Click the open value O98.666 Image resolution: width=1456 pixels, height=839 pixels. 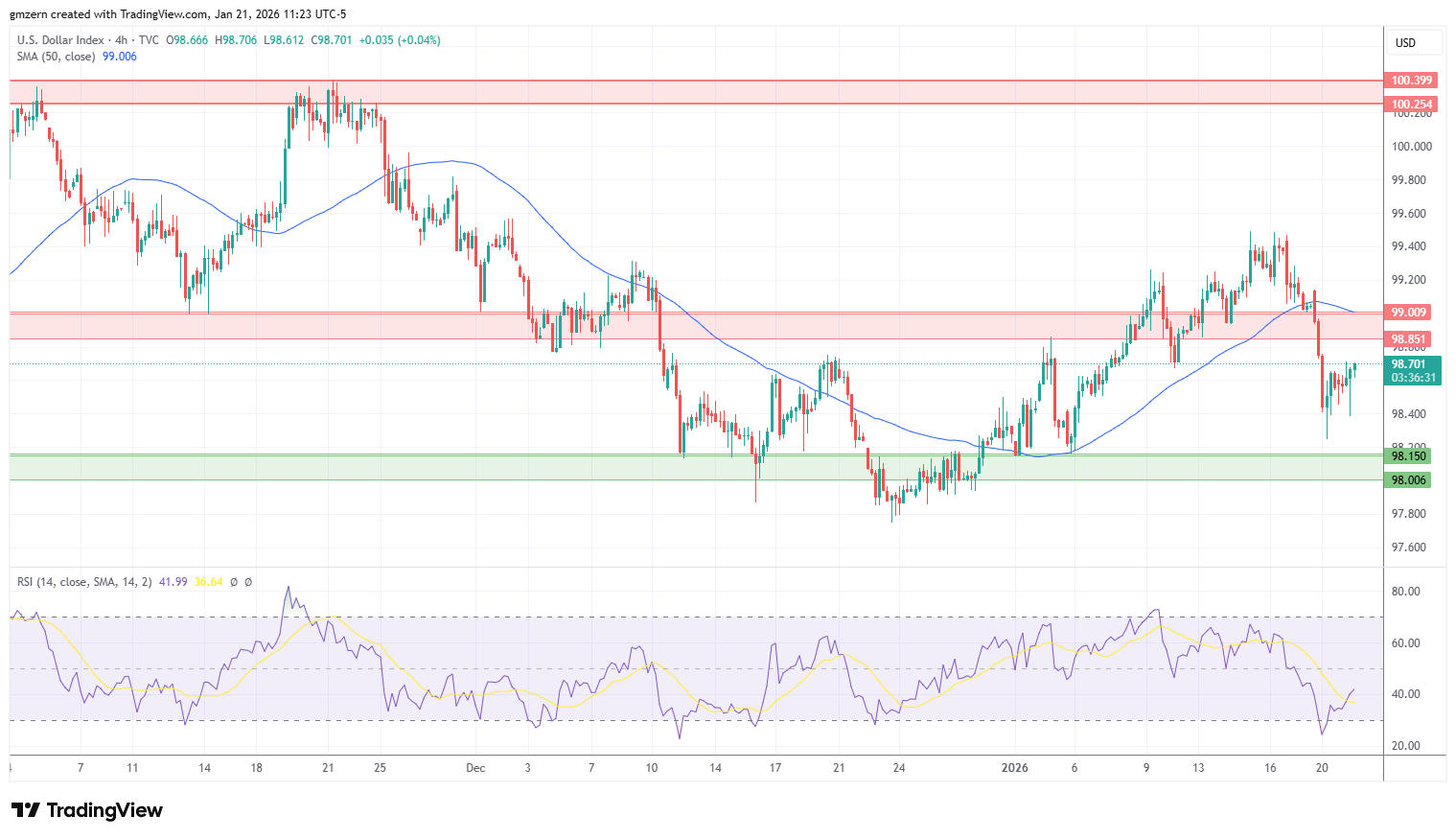click(x=188, y=40)
